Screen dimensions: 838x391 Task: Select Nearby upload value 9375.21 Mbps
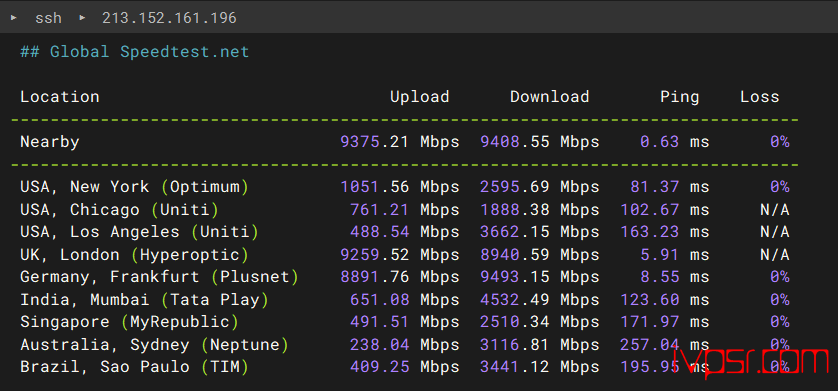pos(400,142)
